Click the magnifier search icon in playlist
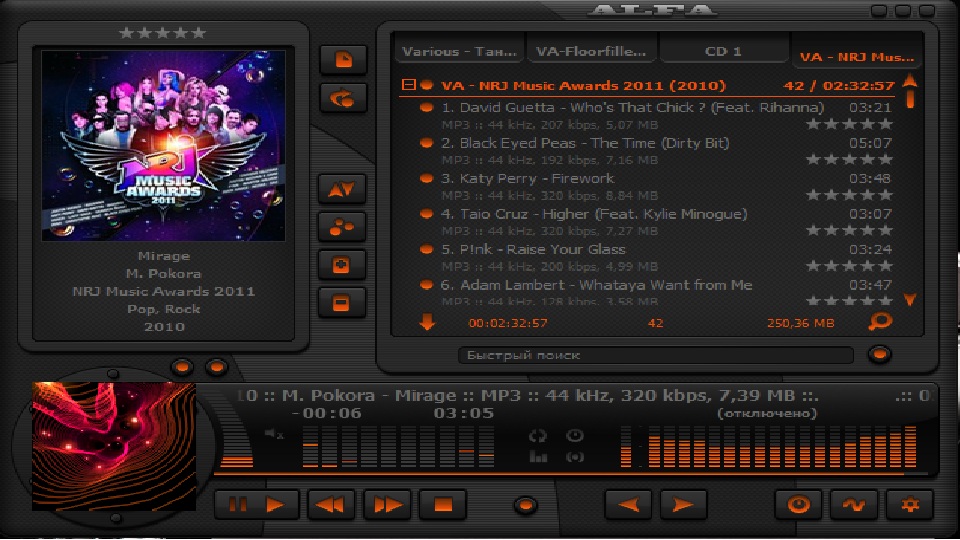960x540 pixels. click(880, 321)
